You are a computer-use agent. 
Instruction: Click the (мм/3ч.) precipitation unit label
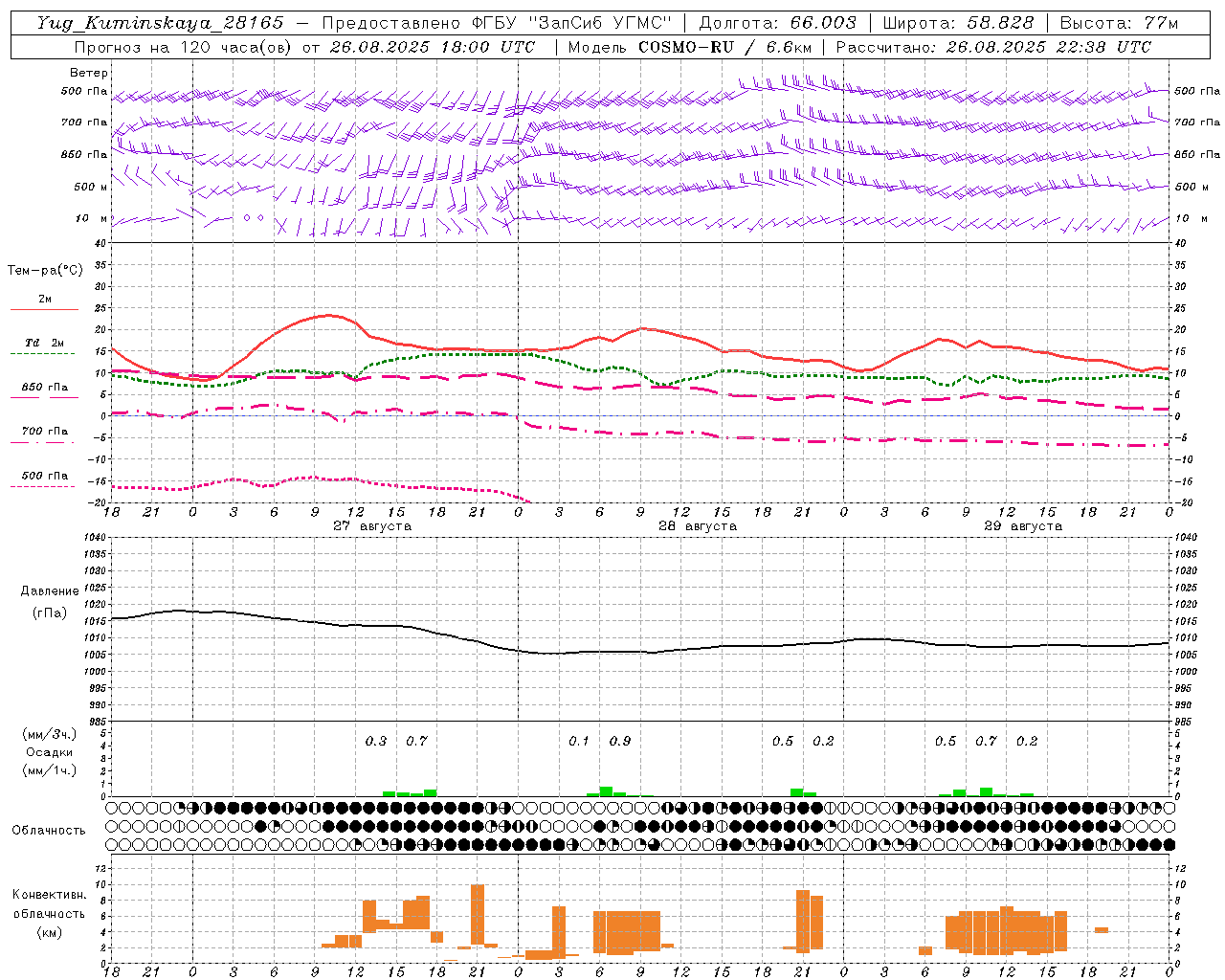tap(50, 734)
